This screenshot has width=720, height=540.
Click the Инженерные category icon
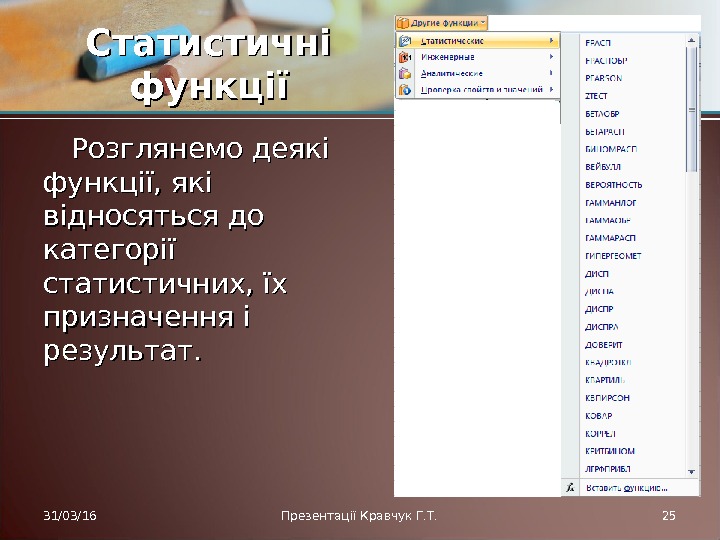click(405, 57)
